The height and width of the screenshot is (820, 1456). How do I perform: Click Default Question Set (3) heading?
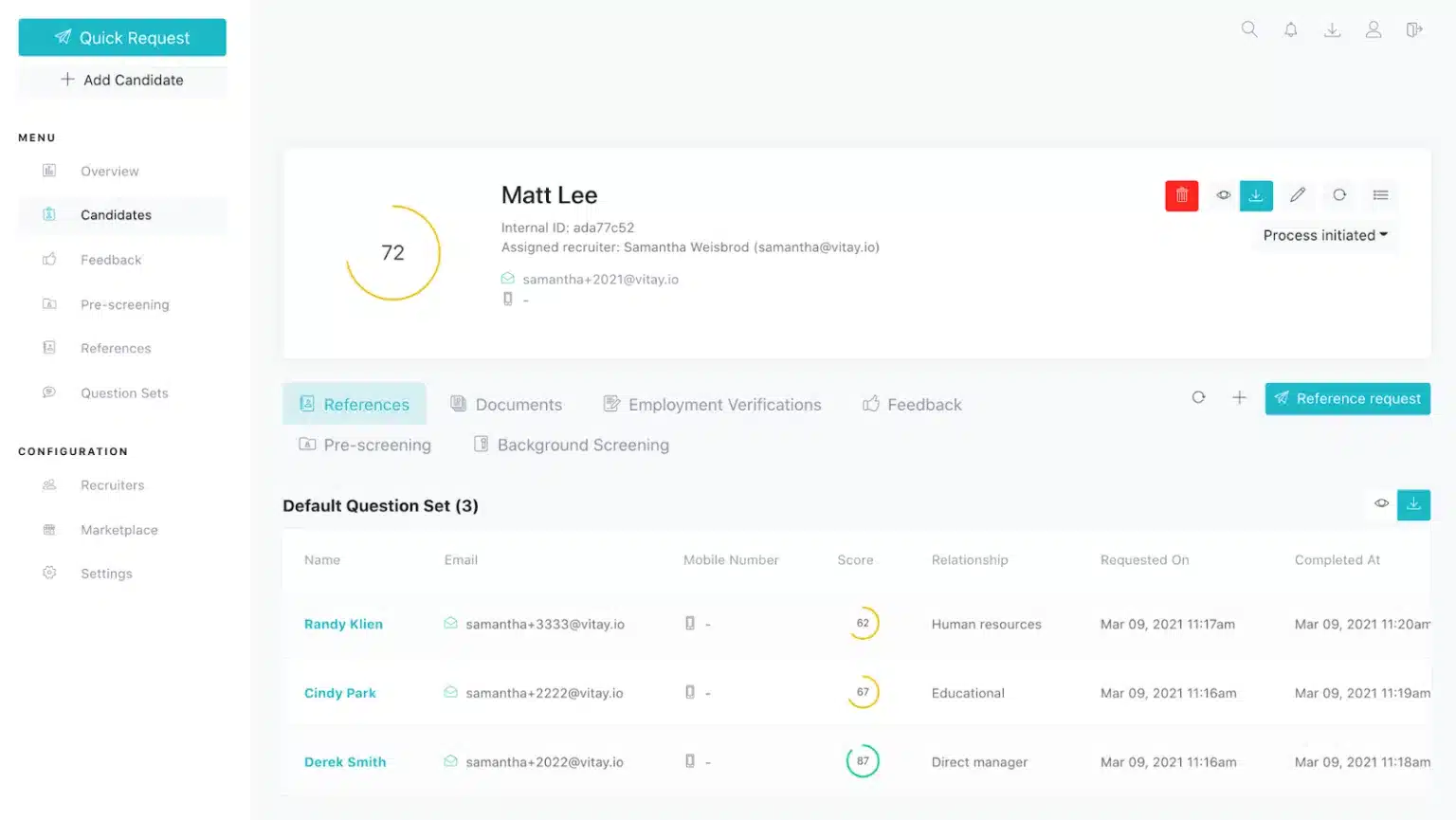point(380,505)
